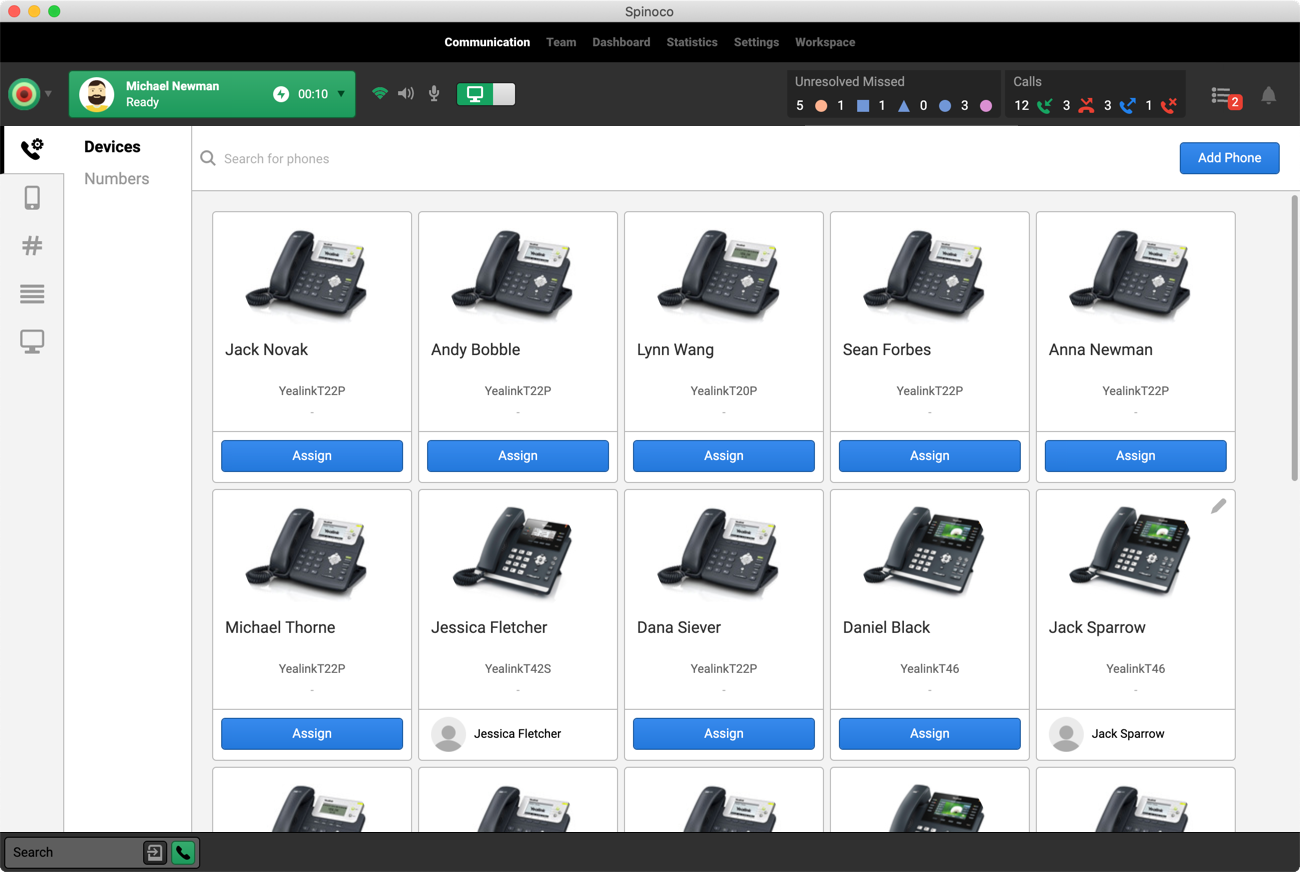This screenshot has height=872, width=1300.
Task: Open the Statistics tab
Action: point(692,42)
